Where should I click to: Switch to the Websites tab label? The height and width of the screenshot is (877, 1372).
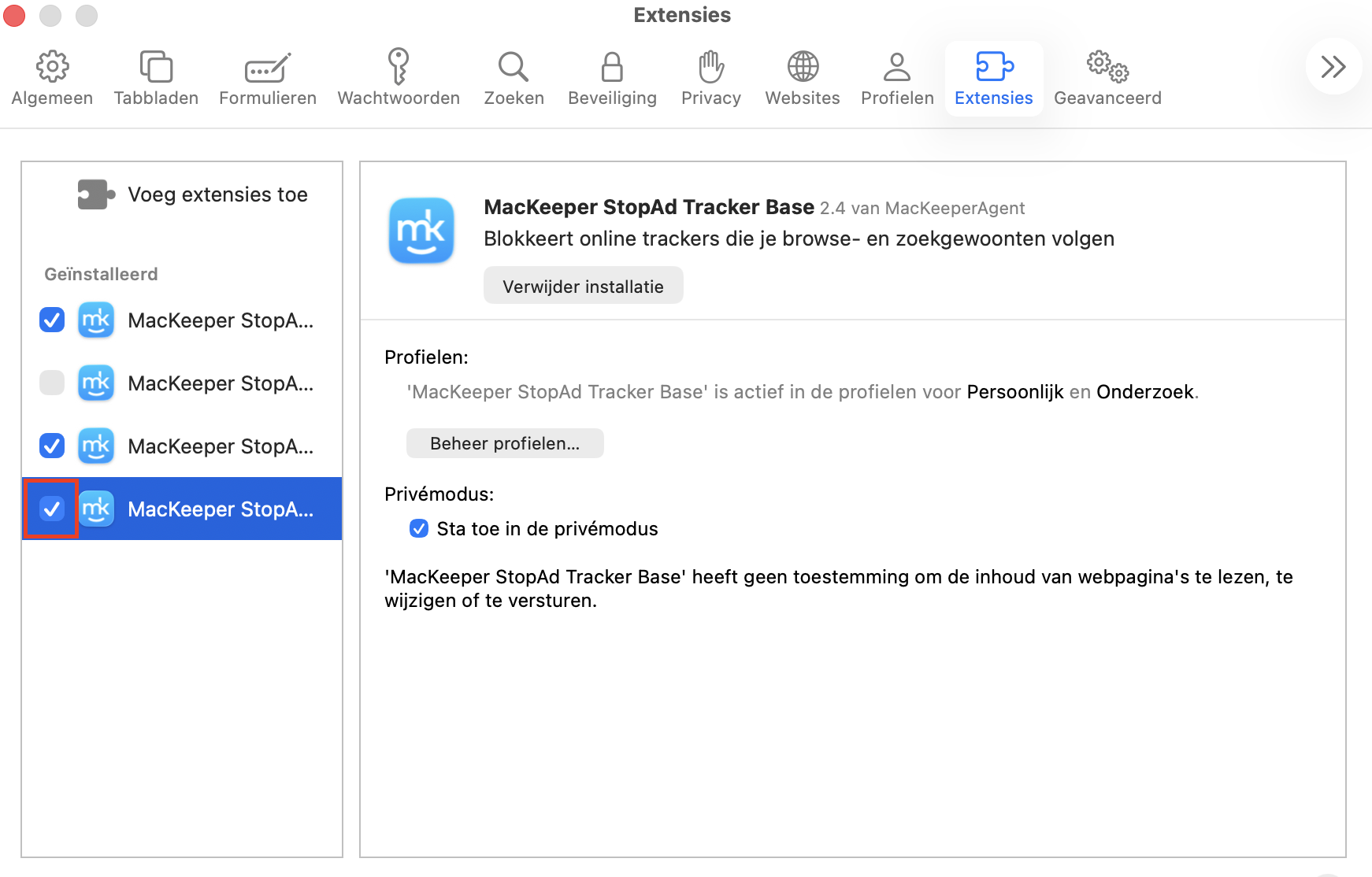803,98
